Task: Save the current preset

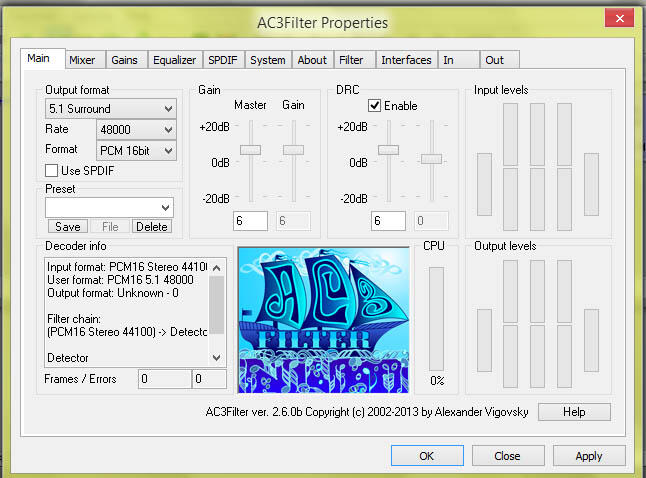Action: coord(68,227)
